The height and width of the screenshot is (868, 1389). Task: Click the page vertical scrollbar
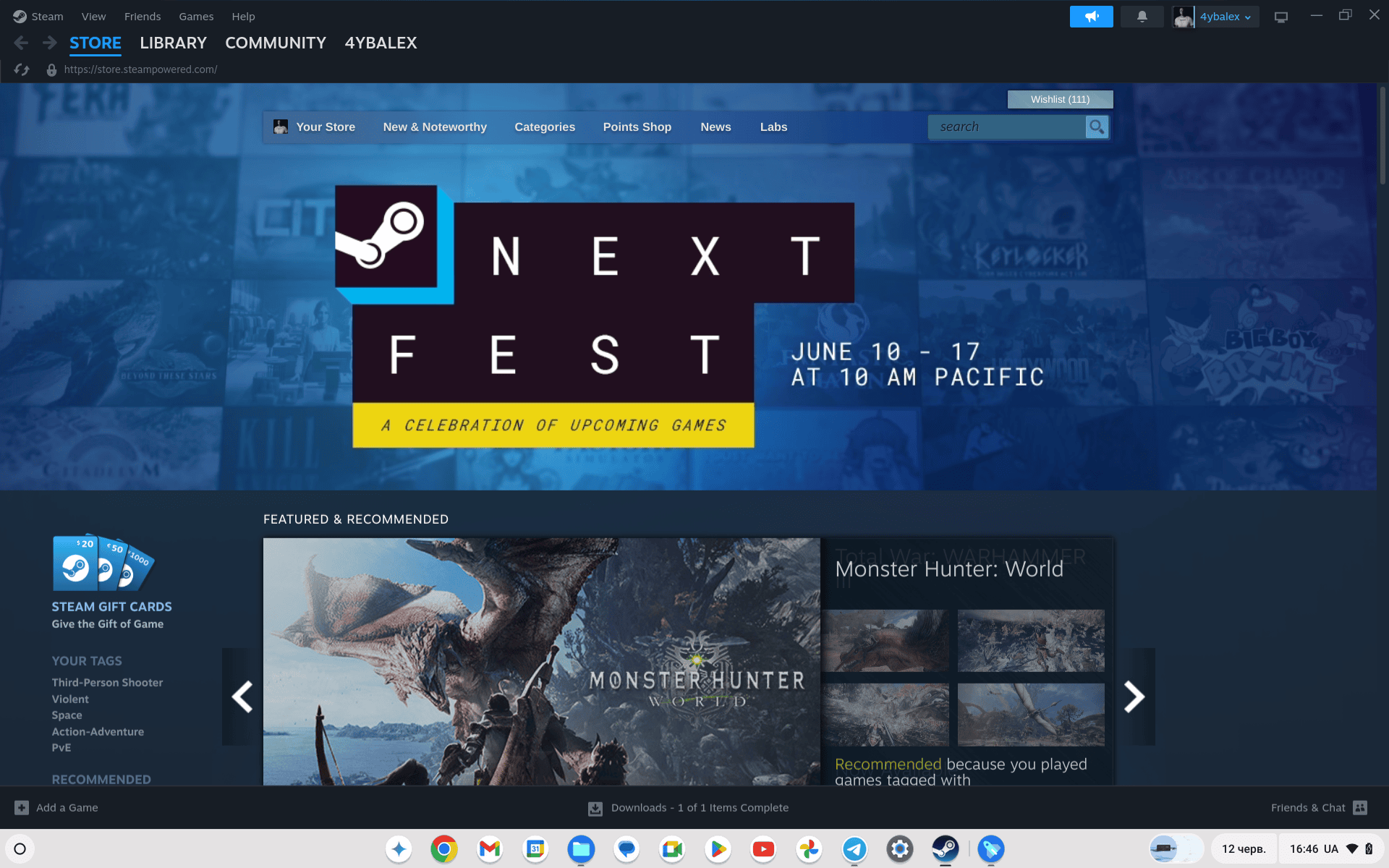point(1382,136)
